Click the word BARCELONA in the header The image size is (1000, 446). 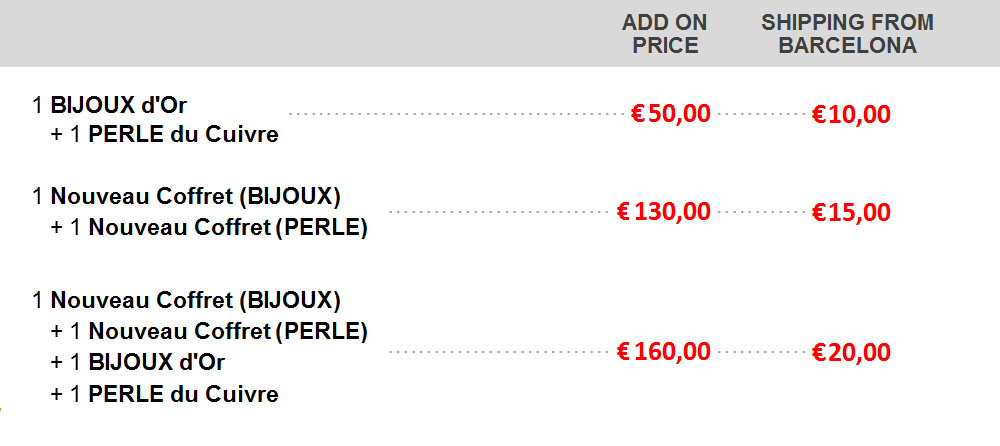848,45
